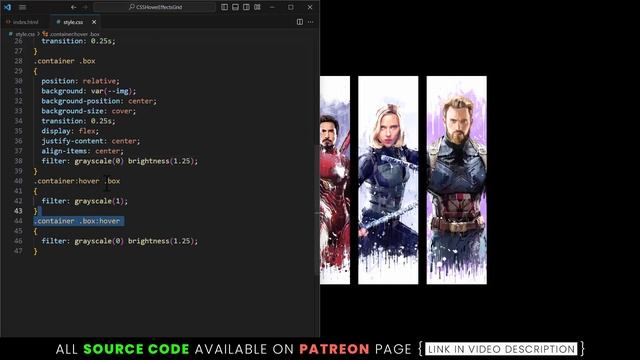Click the .container:hover .box selector line
Viewport: 640px width, 360px height.
click(77, 181)
